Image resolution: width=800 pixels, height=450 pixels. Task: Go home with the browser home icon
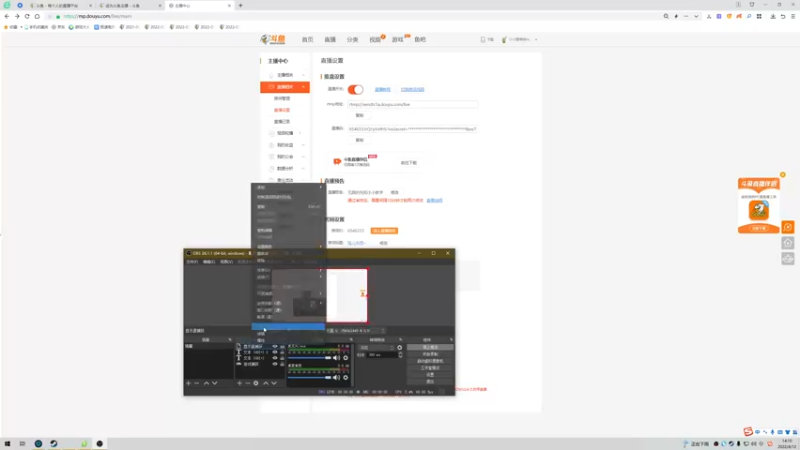37,16
